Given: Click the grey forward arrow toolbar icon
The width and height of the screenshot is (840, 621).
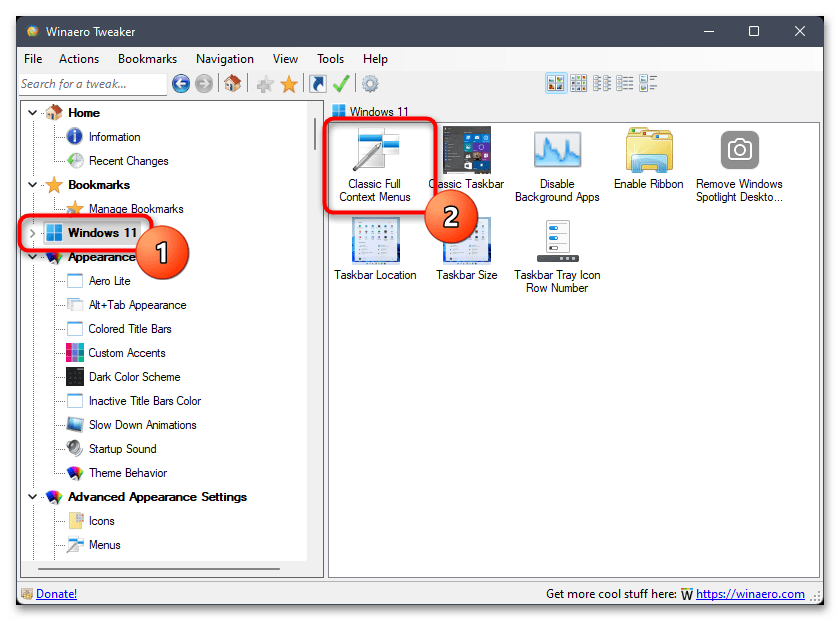Looking at the screenshot, I should click(204, 84).
